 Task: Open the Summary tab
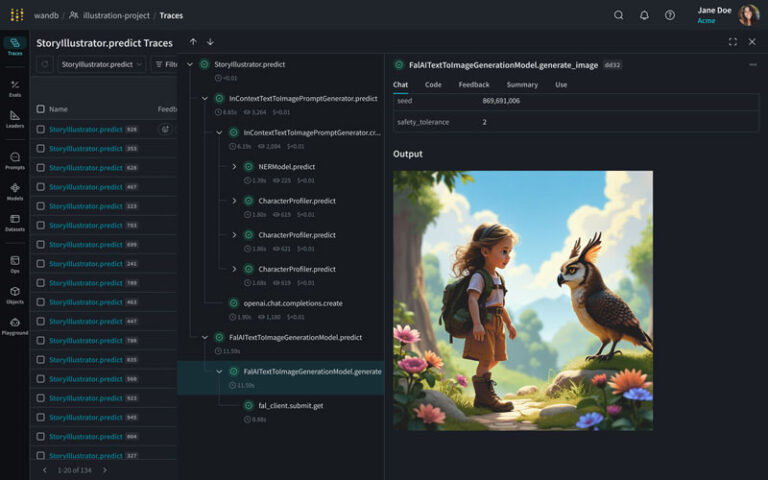[x=522, y=85]
